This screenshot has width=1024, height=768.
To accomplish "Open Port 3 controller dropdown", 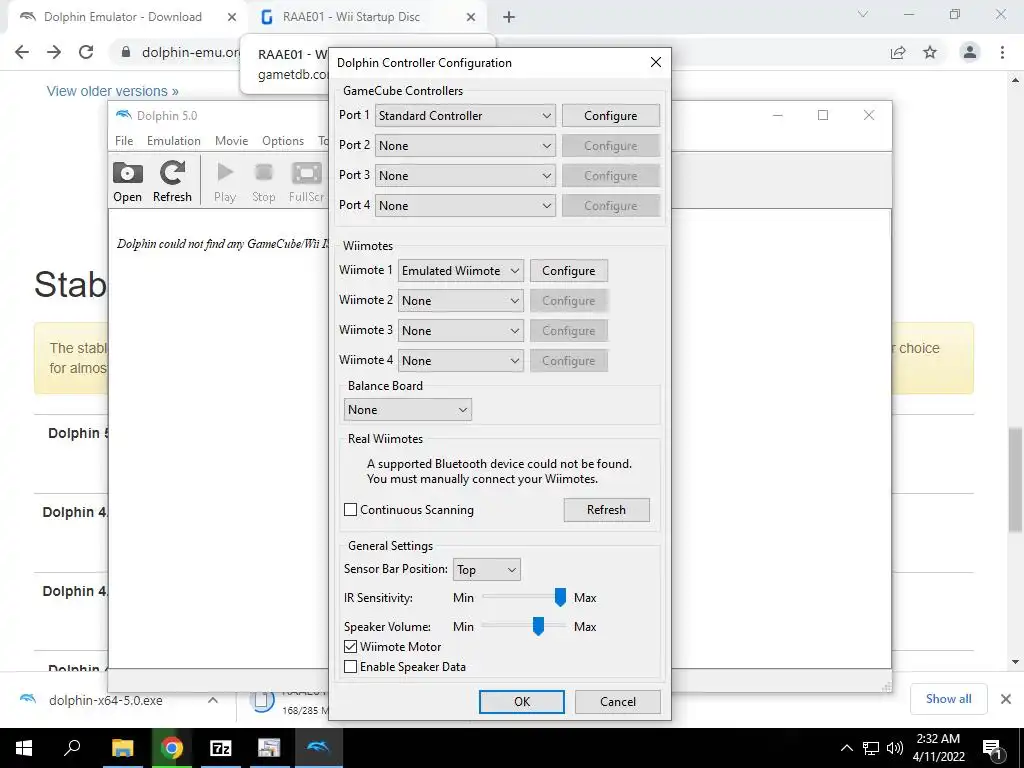I will [465, 176].
